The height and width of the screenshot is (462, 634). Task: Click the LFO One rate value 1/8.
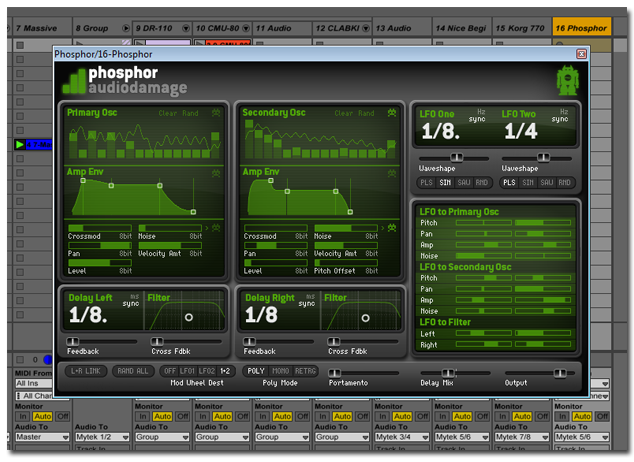click(440, 131)
